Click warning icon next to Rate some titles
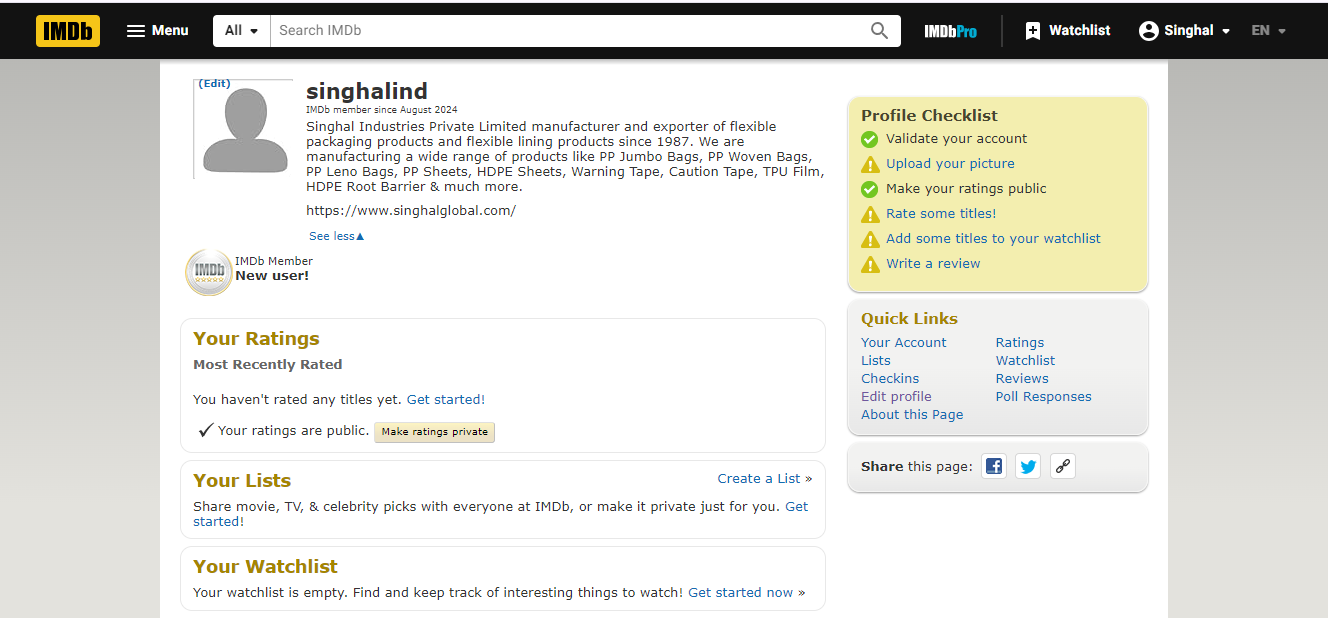 (x=870, y=214)
